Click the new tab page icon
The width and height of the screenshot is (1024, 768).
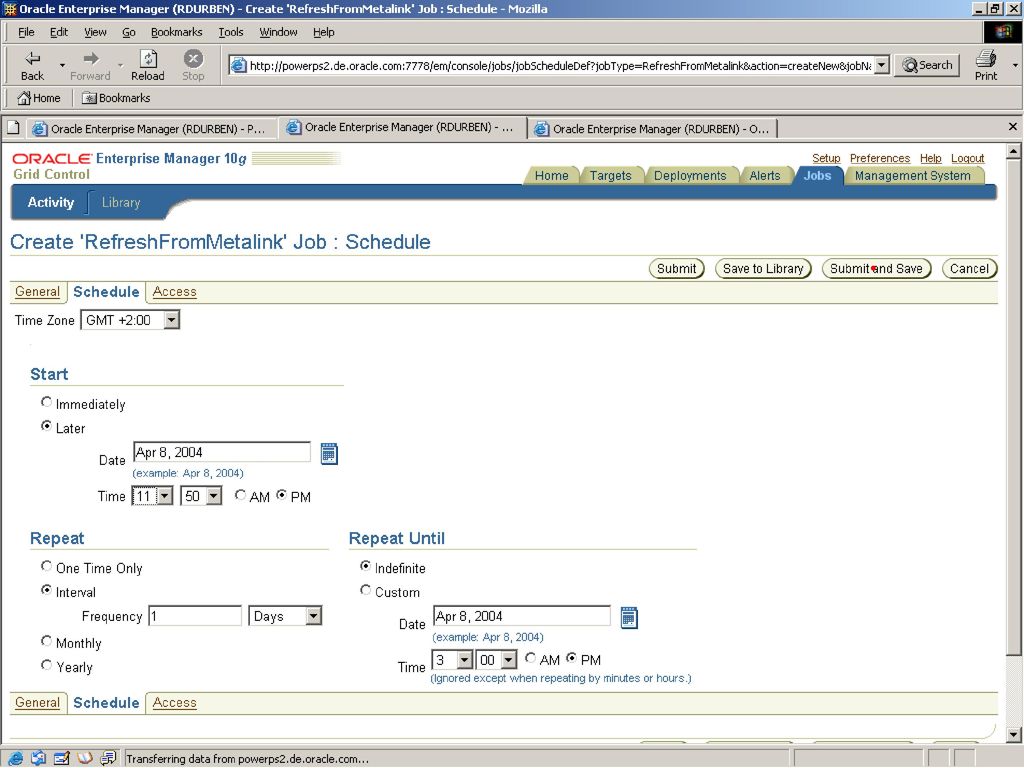13,128
